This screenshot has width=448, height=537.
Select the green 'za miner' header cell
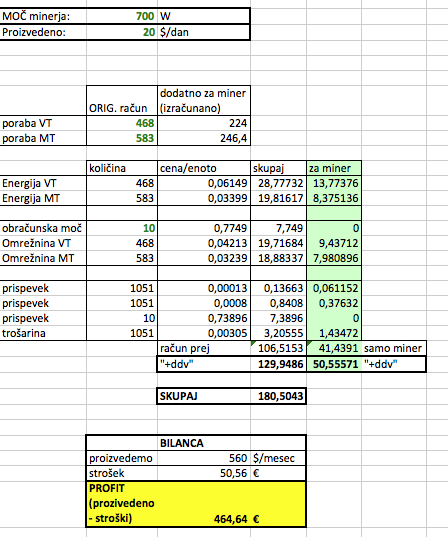[334, 168]
